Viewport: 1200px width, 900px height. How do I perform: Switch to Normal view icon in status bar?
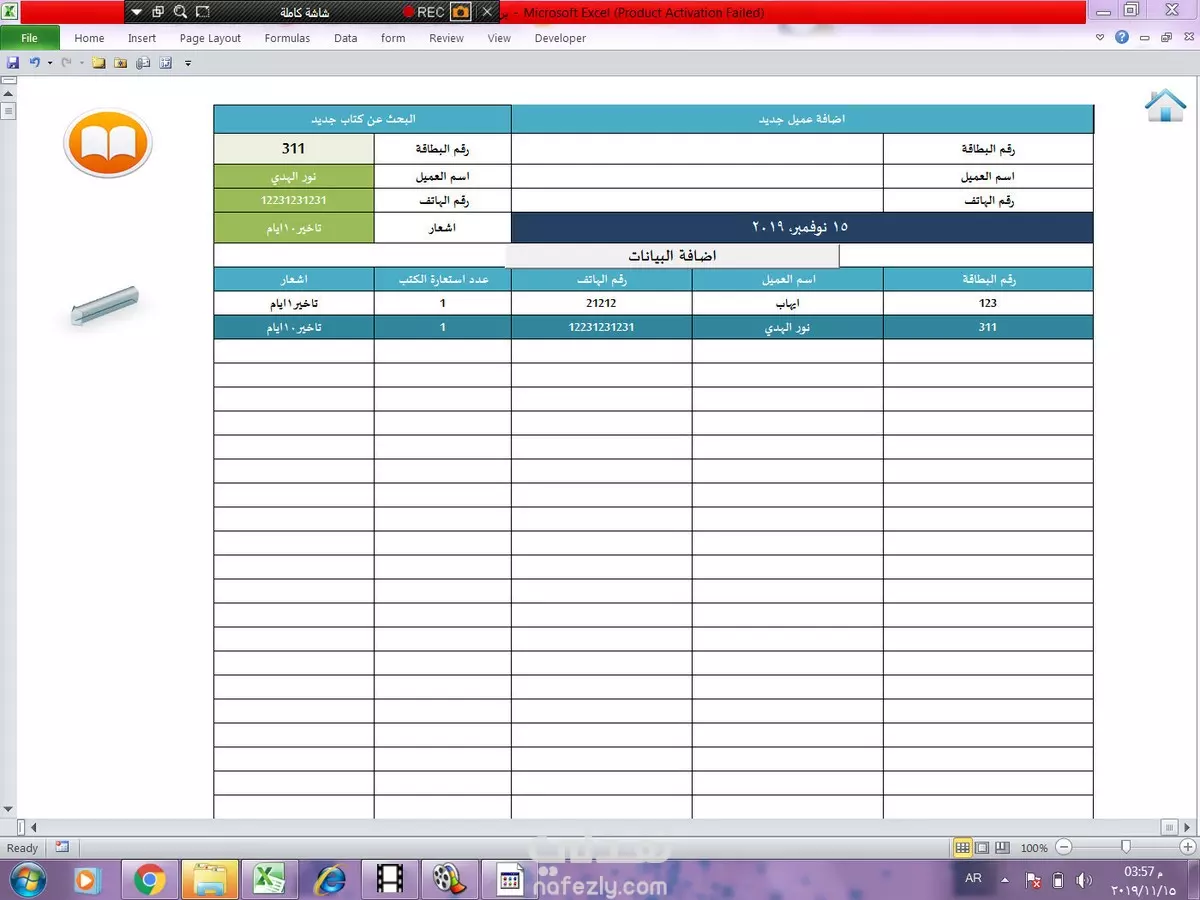(x=962, y=847)
